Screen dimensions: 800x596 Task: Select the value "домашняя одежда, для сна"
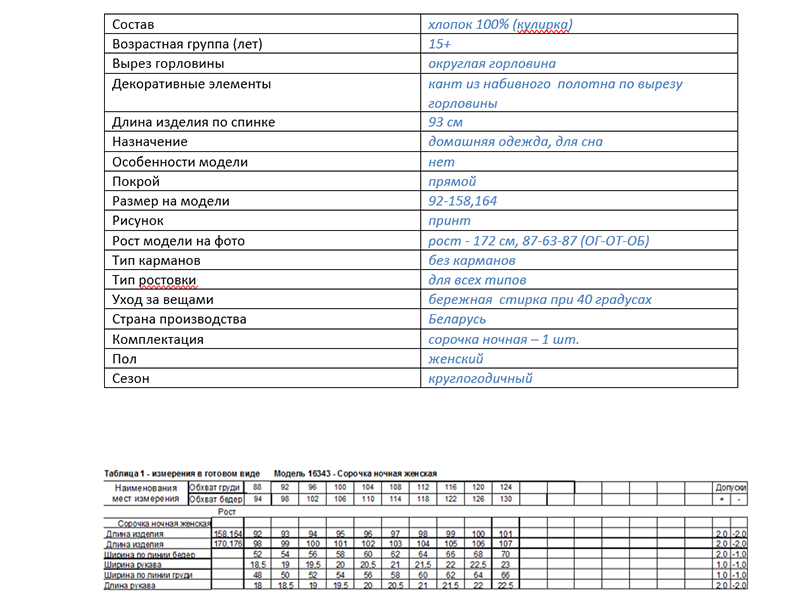coord(515,141)
